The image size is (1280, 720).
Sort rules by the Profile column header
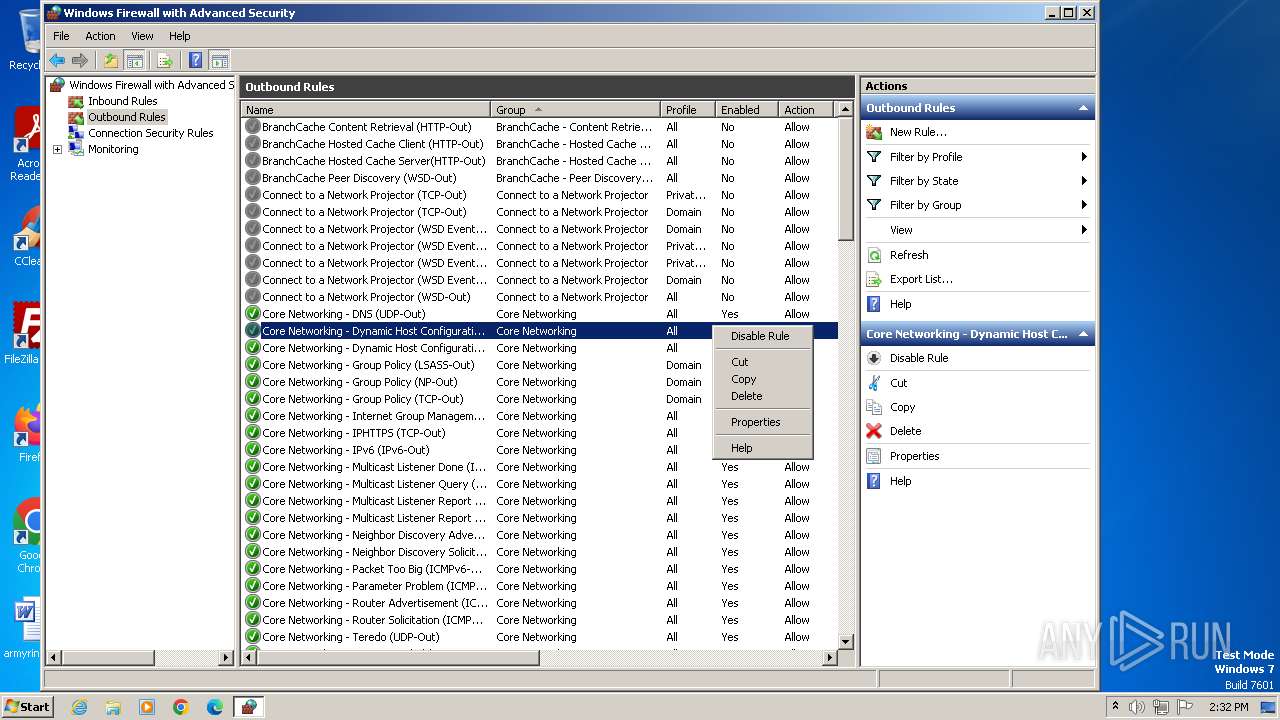[x=688, y=110]
